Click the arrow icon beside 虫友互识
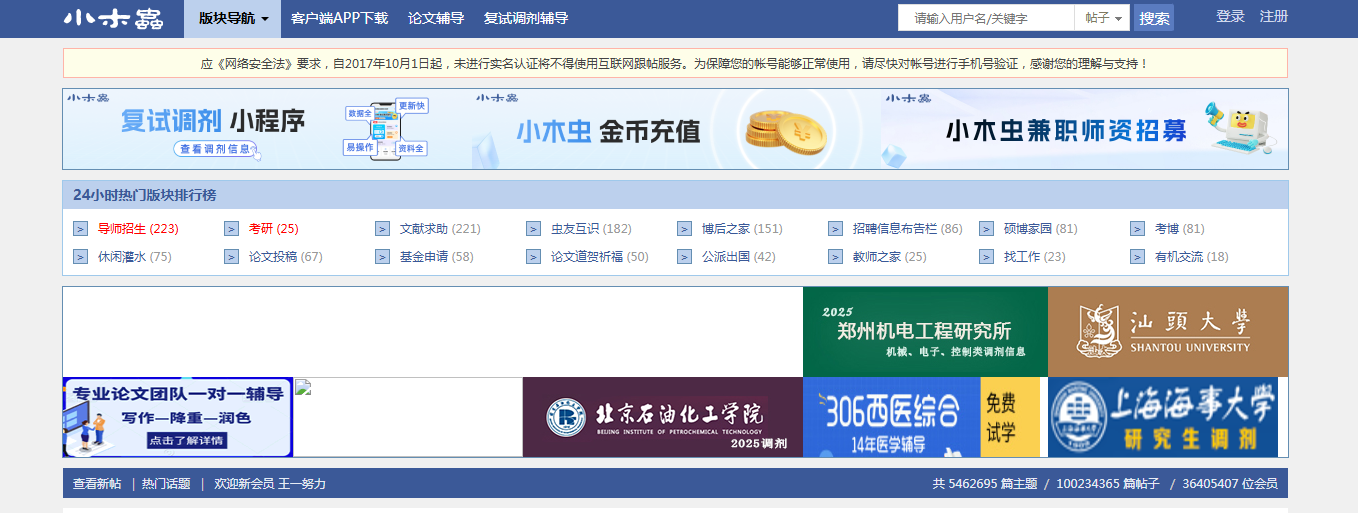This screenshot has height=513, width=1358. (x=533, y=229)
